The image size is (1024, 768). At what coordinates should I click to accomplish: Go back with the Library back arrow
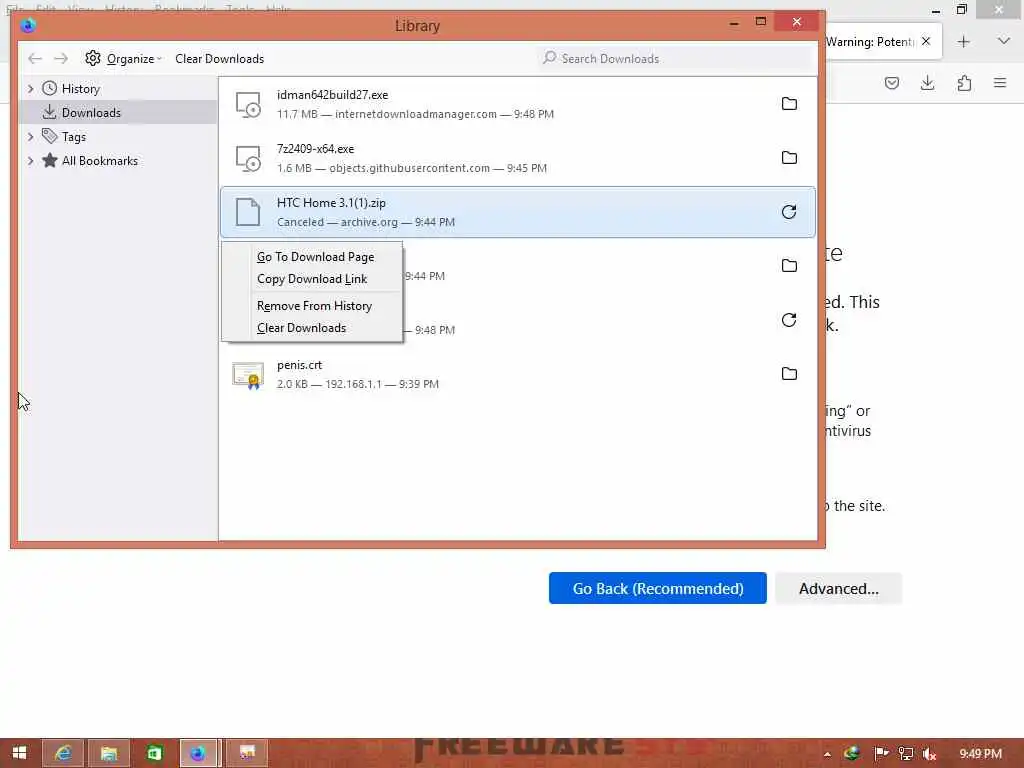point(35,59)
